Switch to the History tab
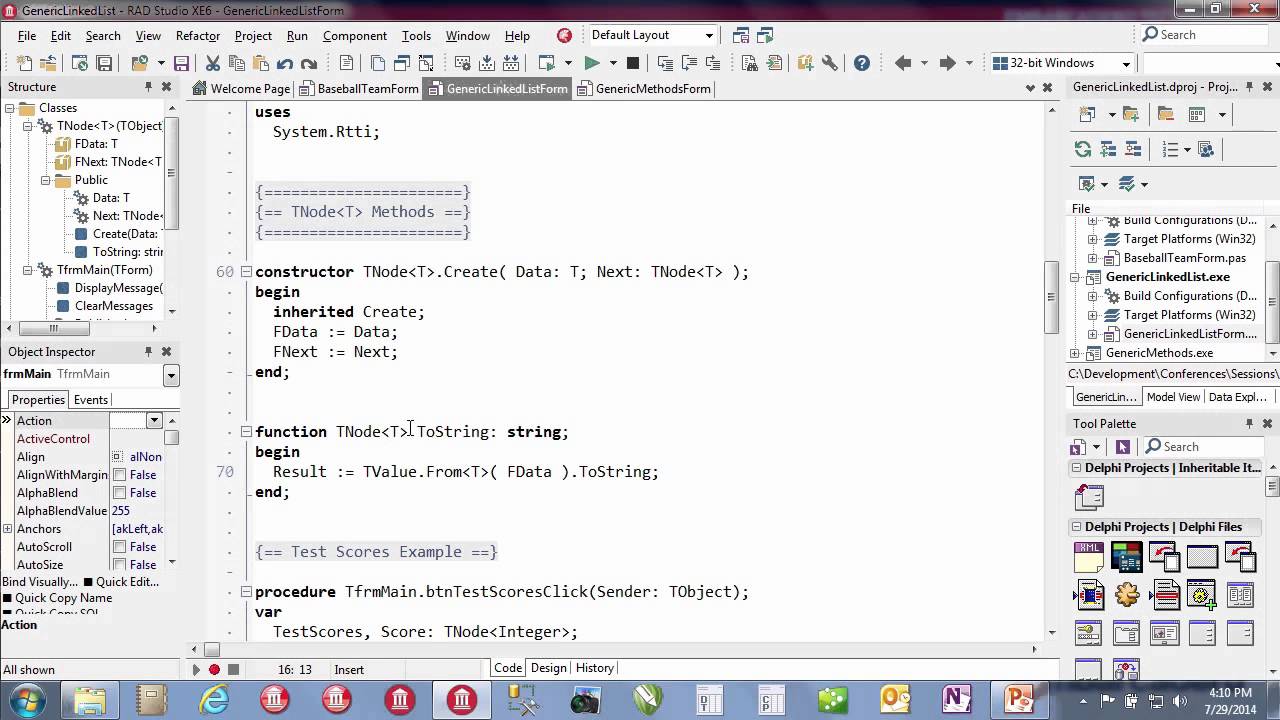1280x720 pixels. coord(595,668)
